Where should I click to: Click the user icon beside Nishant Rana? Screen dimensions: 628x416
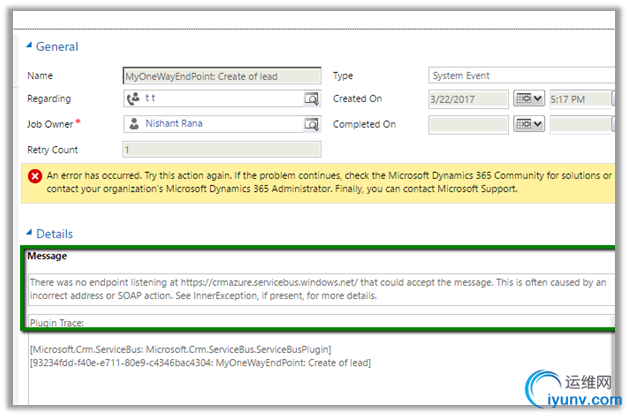coord(134,124)
